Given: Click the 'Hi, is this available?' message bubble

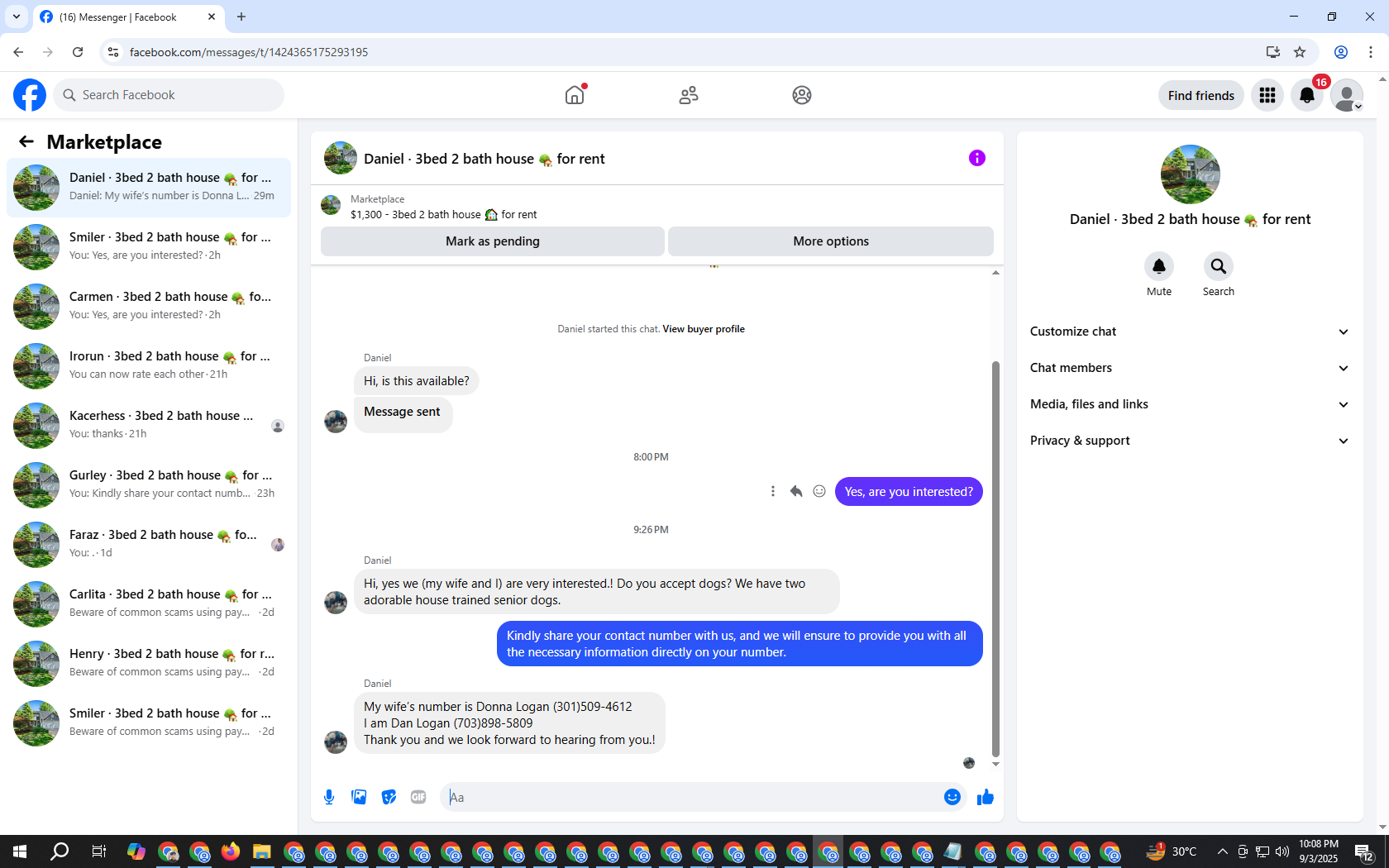Looking at the screenshot, I should click(417, 381).
